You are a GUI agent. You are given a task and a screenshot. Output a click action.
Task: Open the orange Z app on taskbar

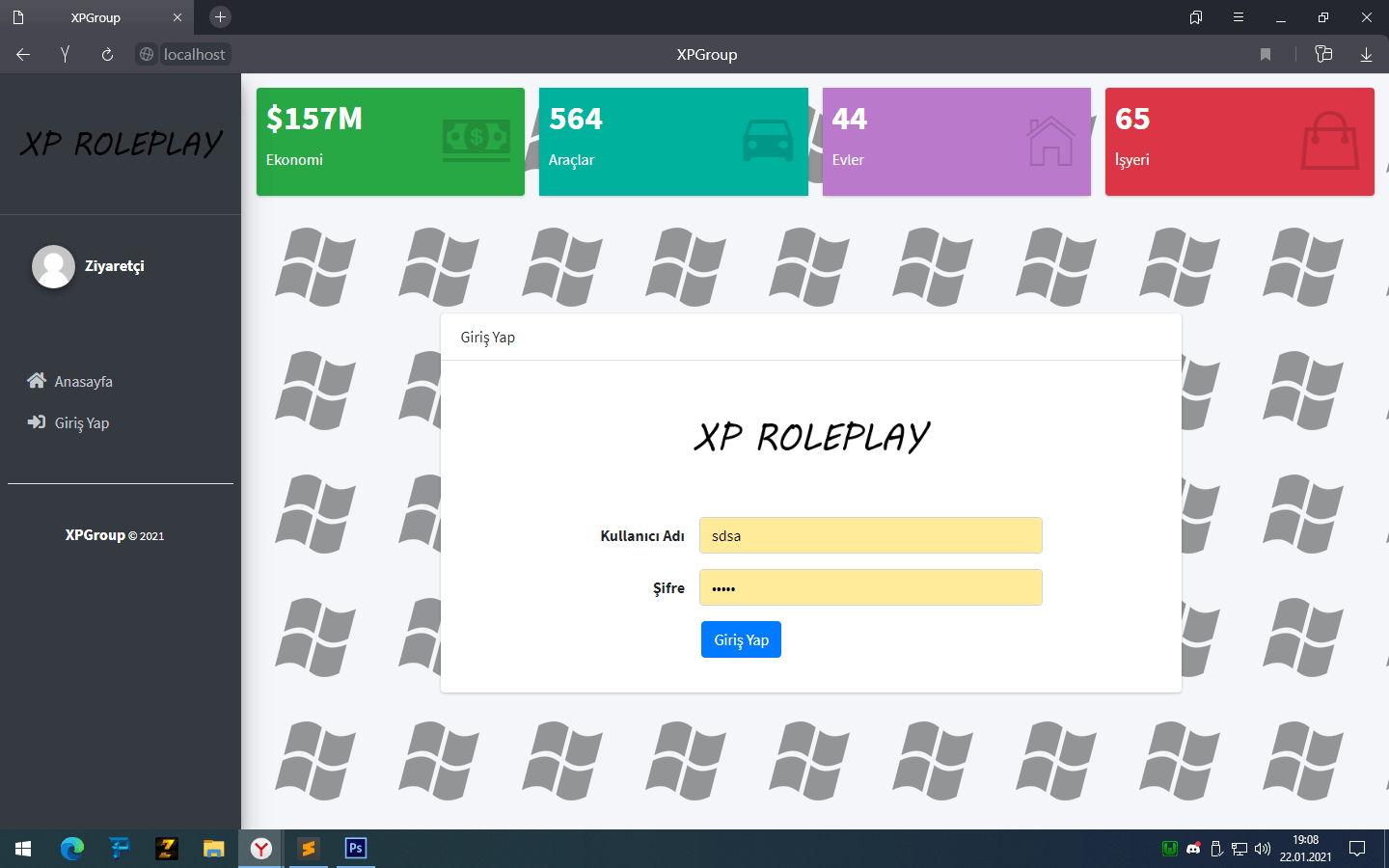click(166, 849)
